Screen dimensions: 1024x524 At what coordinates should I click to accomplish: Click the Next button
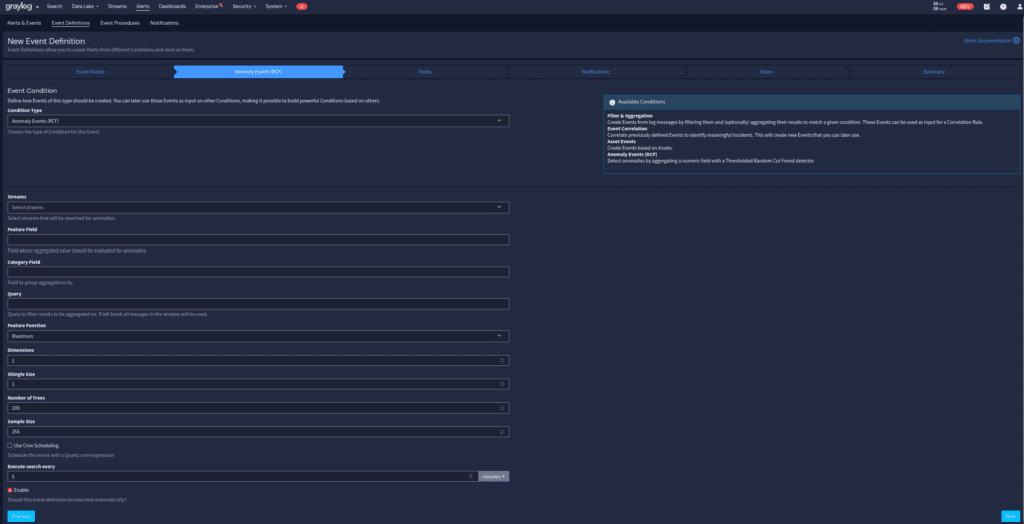[1009, 515]
